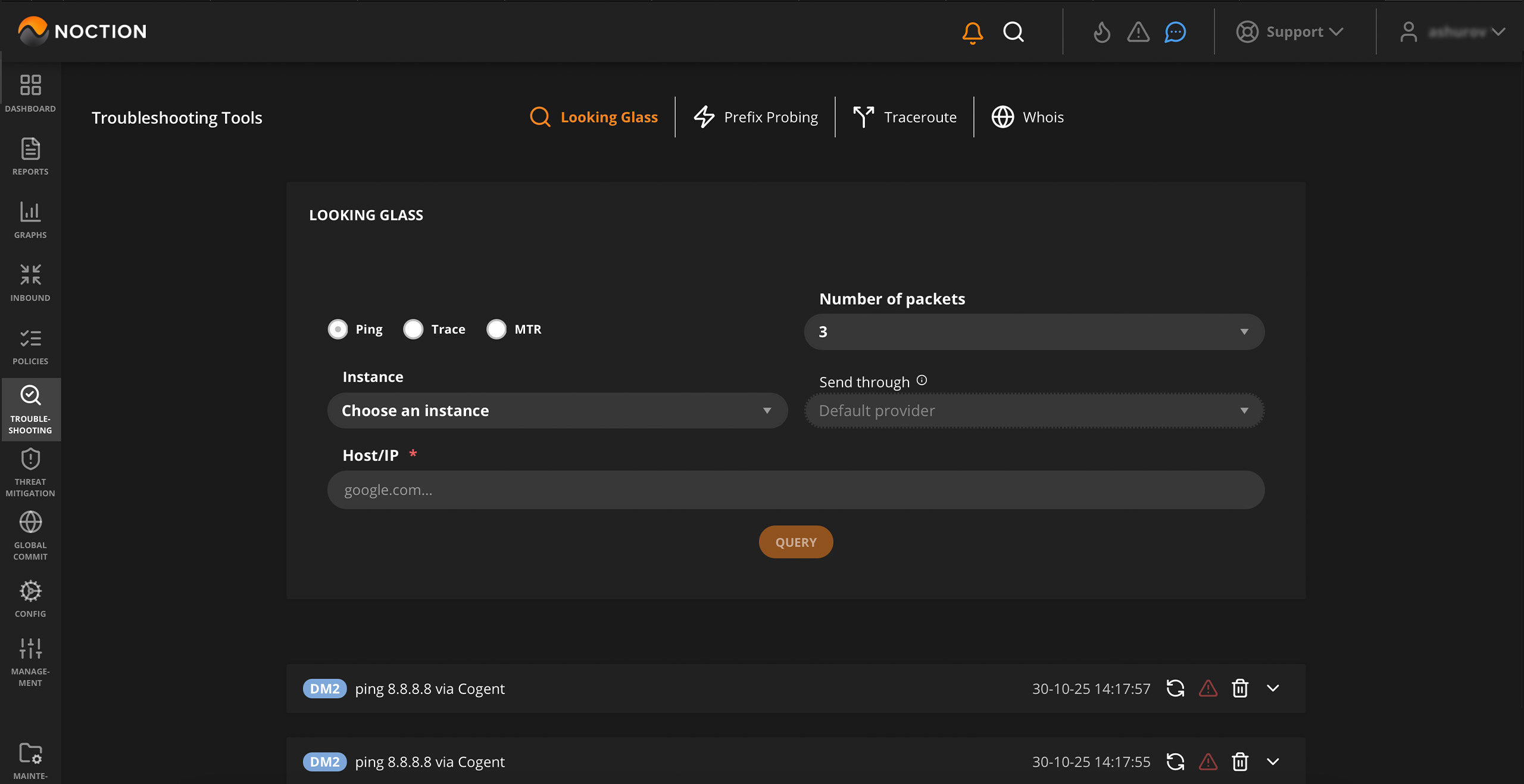
Task: Open the Choose an instance dropdown
Action: click(557, 411)
